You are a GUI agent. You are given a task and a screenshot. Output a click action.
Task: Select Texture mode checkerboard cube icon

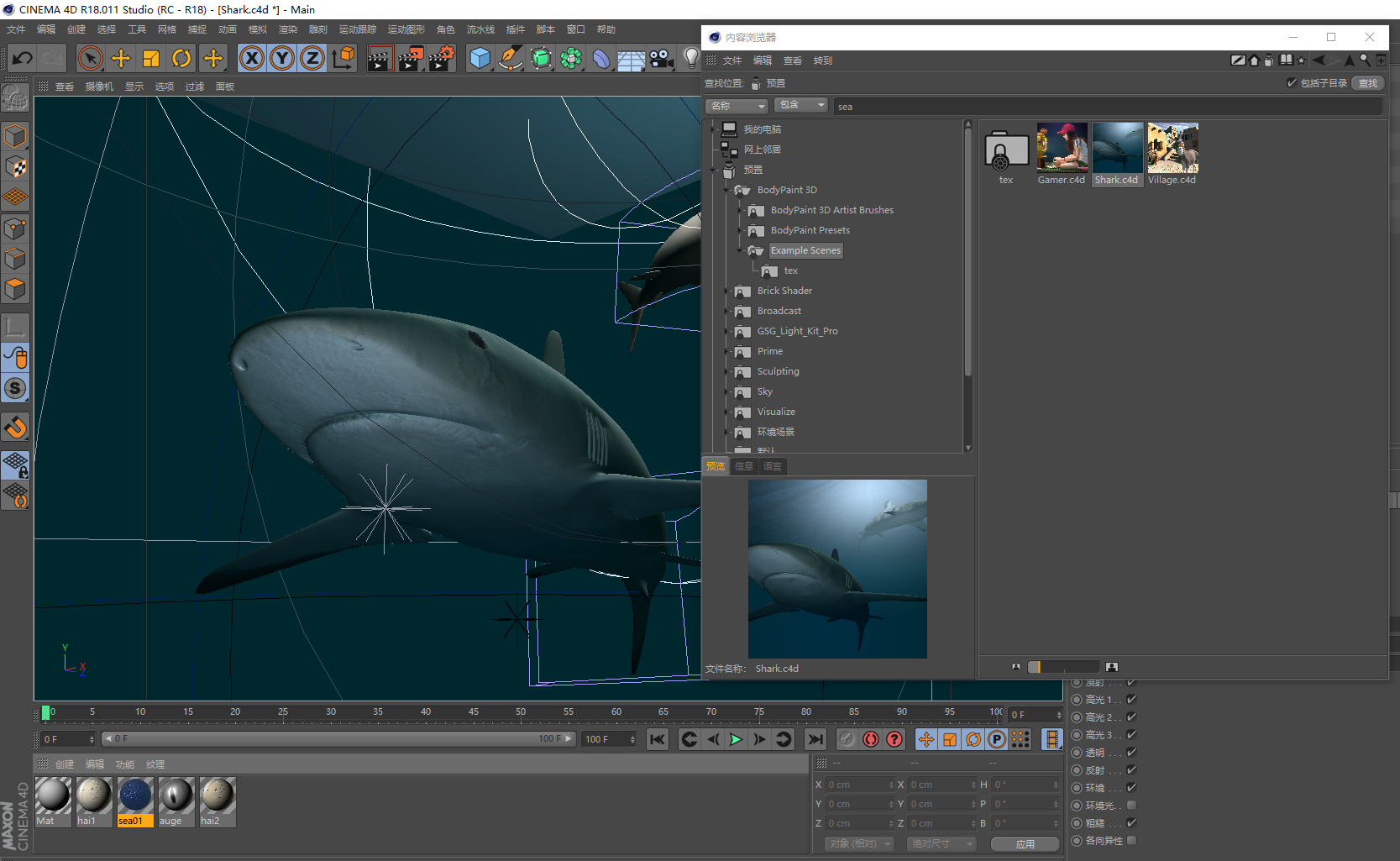coord(16,167)
